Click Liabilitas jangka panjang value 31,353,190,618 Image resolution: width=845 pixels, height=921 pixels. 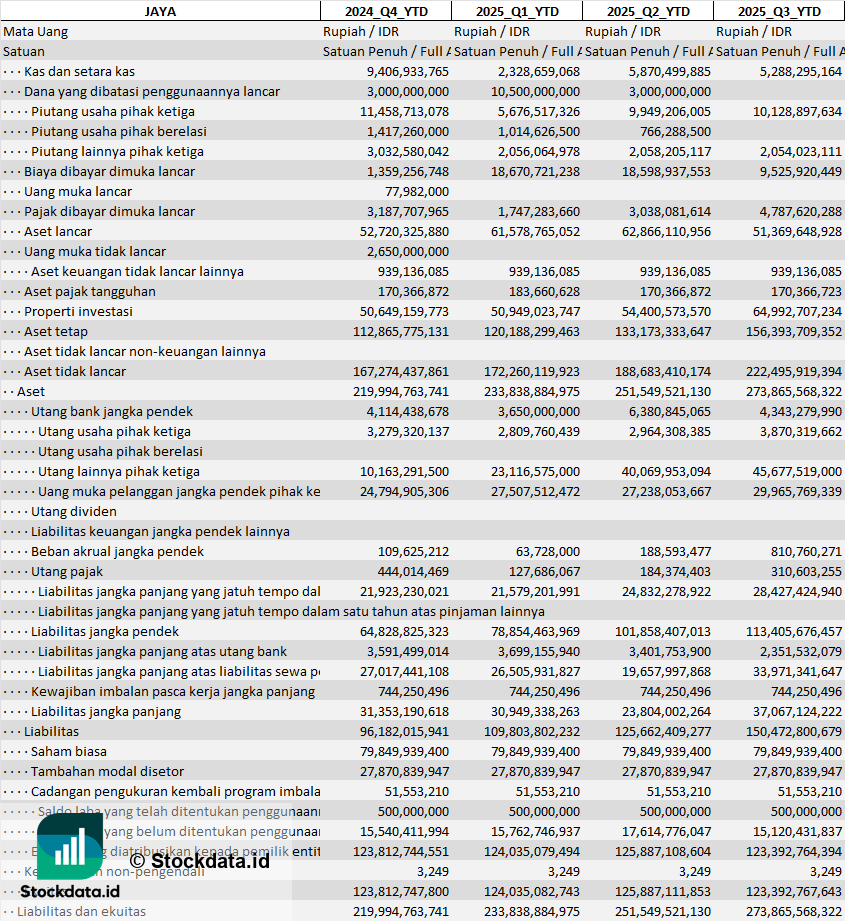click(405, 711)
